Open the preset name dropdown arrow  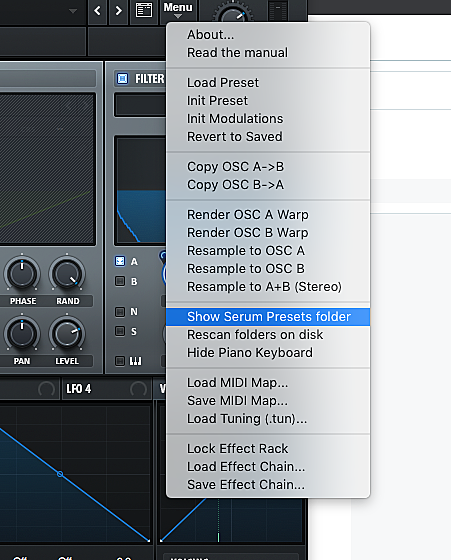click(x=73, y=11)
